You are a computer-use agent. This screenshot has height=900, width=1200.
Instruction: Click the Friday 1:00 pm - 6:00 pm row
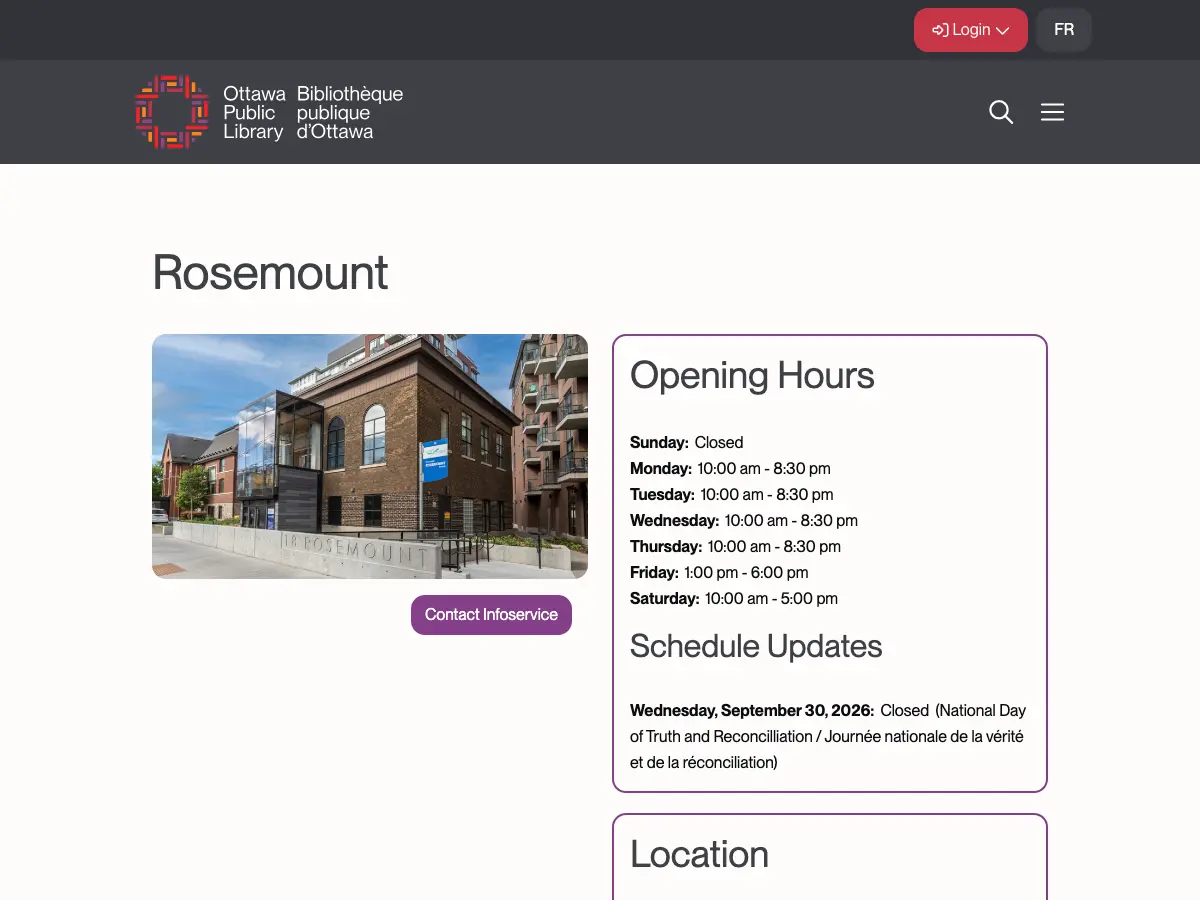coord(719,572)
